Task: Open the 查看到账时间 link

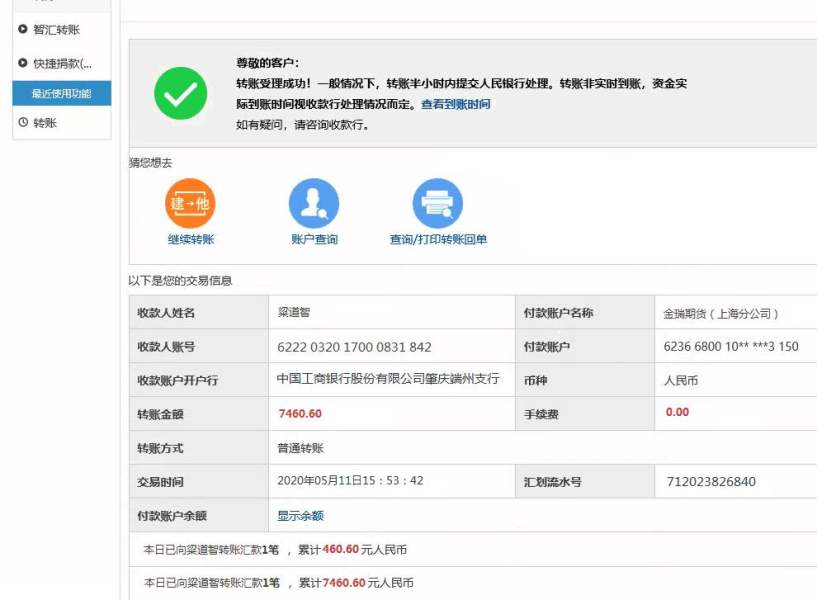Action: pyautogui.click(x=455, y=104)
